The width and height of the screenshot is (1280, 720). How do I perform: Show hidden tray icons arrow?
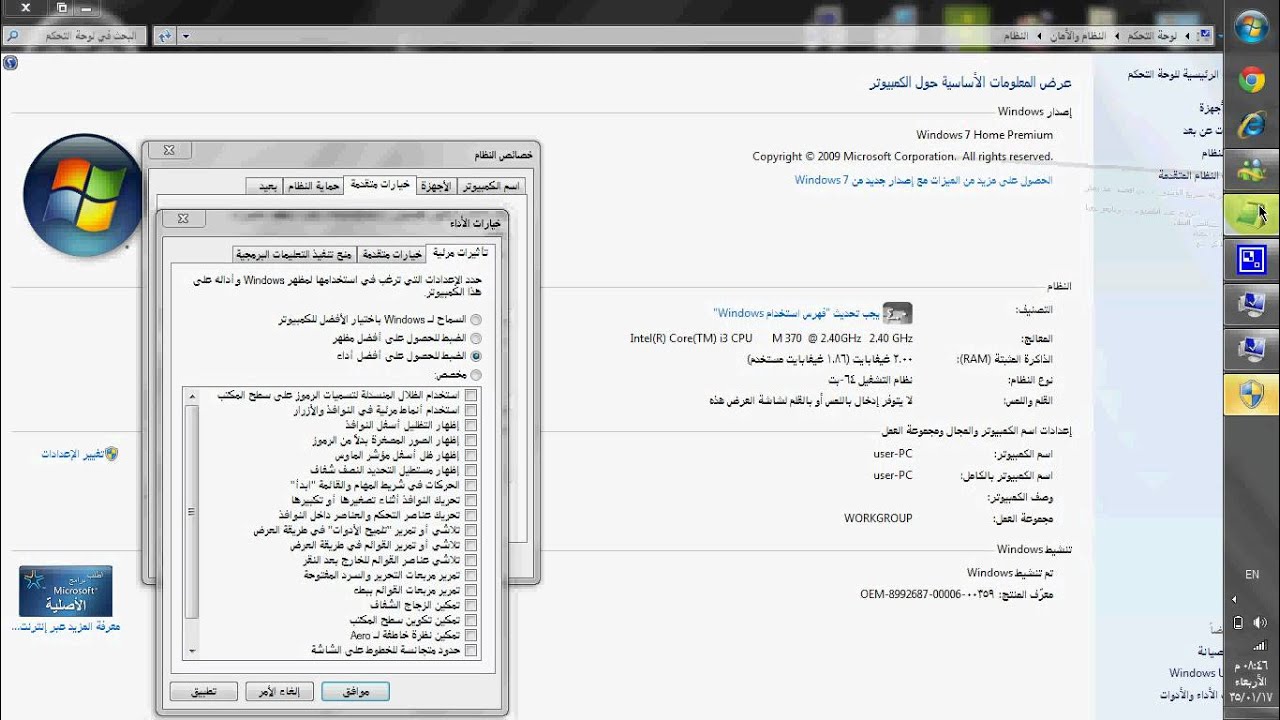(1234, 600)
